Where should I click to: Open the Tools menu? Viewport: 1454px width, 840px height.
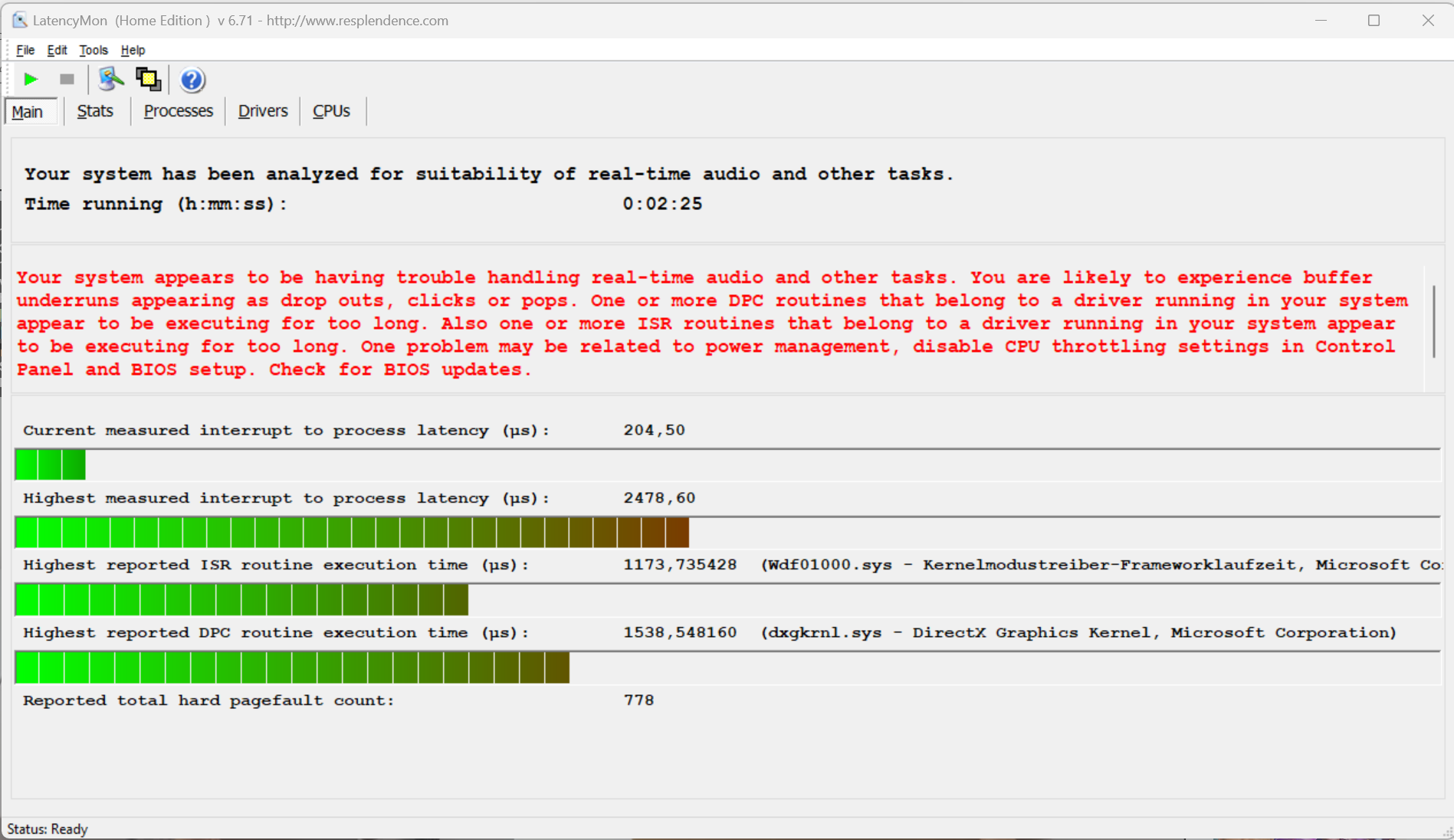coord(94,50)
